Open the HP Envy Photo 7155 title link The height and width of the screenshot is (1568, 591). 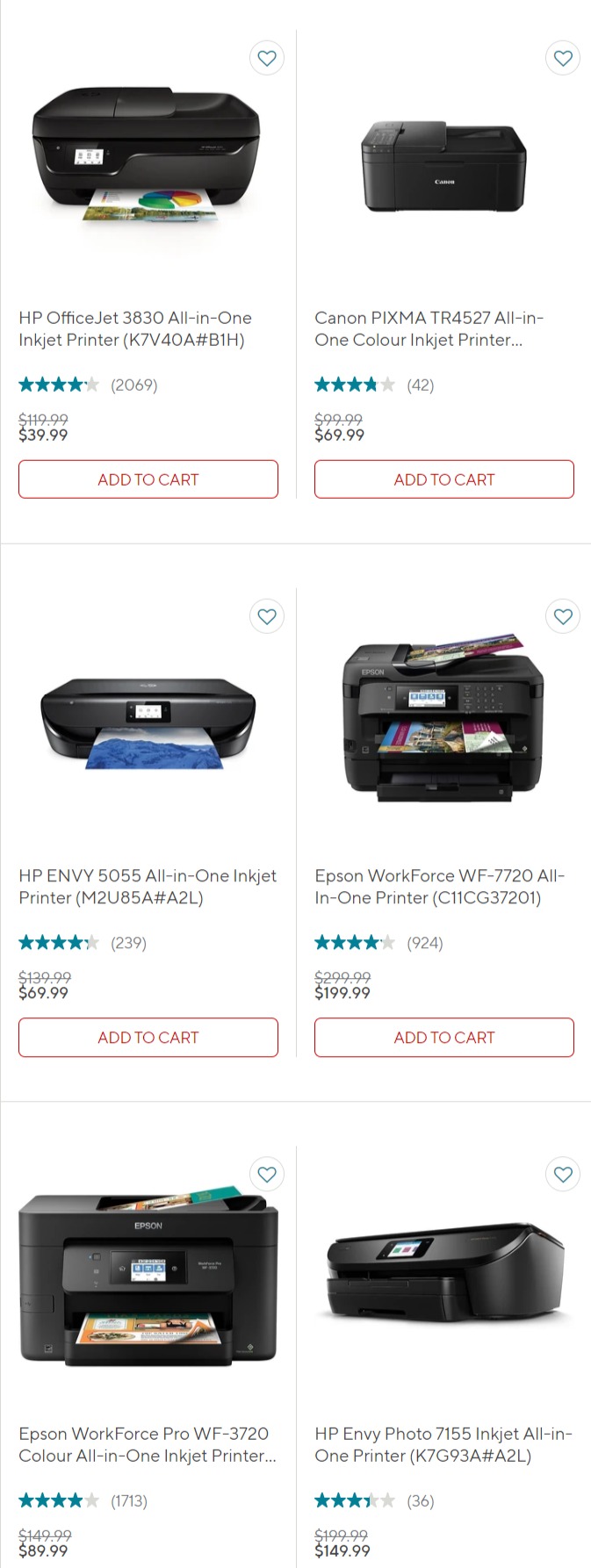pyautogui.click(x=443, y=1444)
